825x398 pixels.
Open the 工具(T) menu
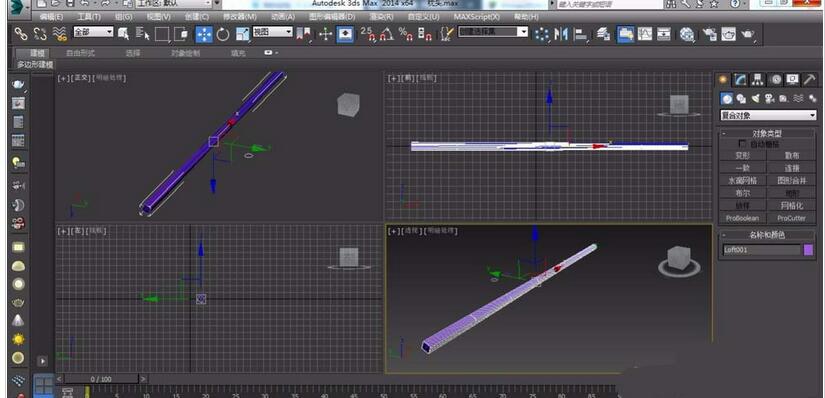pyautogui.click(x=89, y=17)
